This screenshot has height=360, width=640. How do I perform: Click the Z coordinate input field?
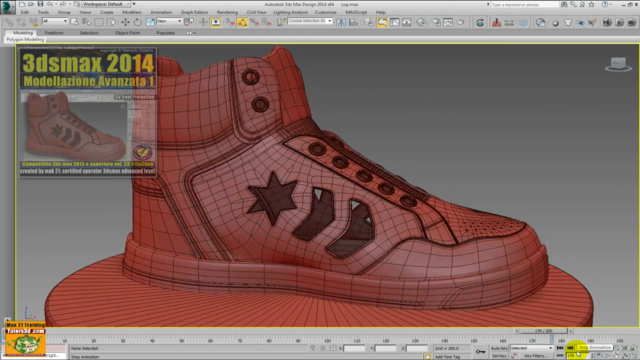pyautogui.click(x=416, y=348)
